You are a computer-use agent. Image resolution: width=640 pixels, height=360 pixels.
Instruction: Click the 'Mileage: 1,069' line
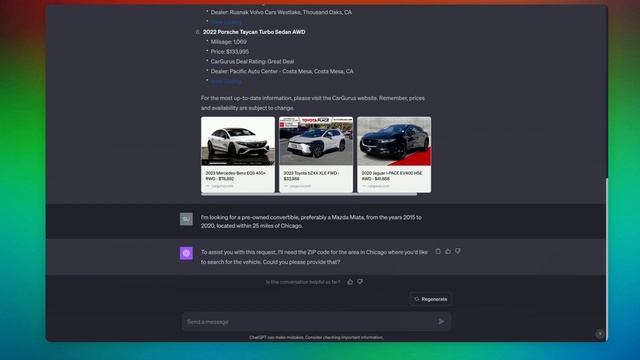229,42
